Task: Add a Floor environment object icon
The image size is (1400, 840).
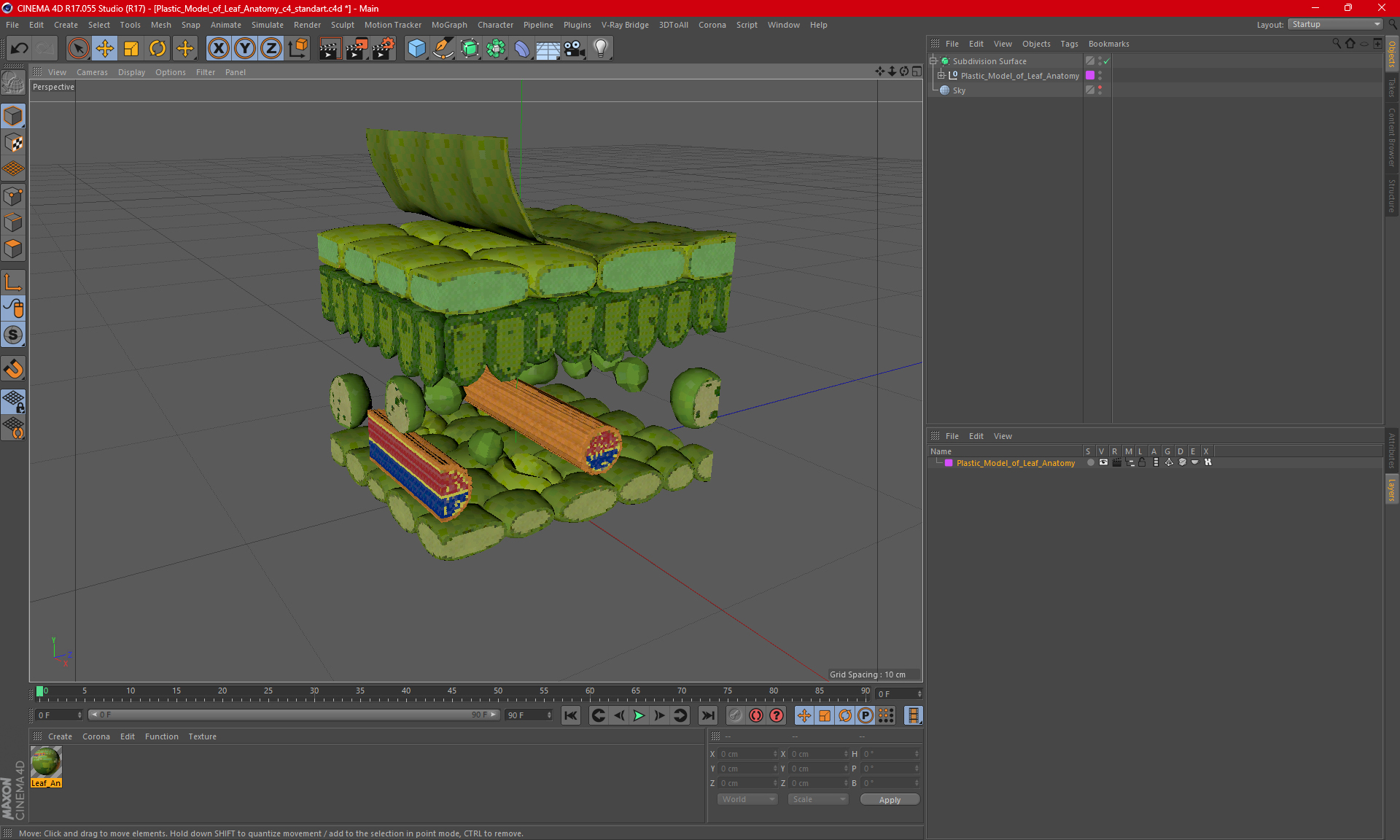Action: (548, 49)
